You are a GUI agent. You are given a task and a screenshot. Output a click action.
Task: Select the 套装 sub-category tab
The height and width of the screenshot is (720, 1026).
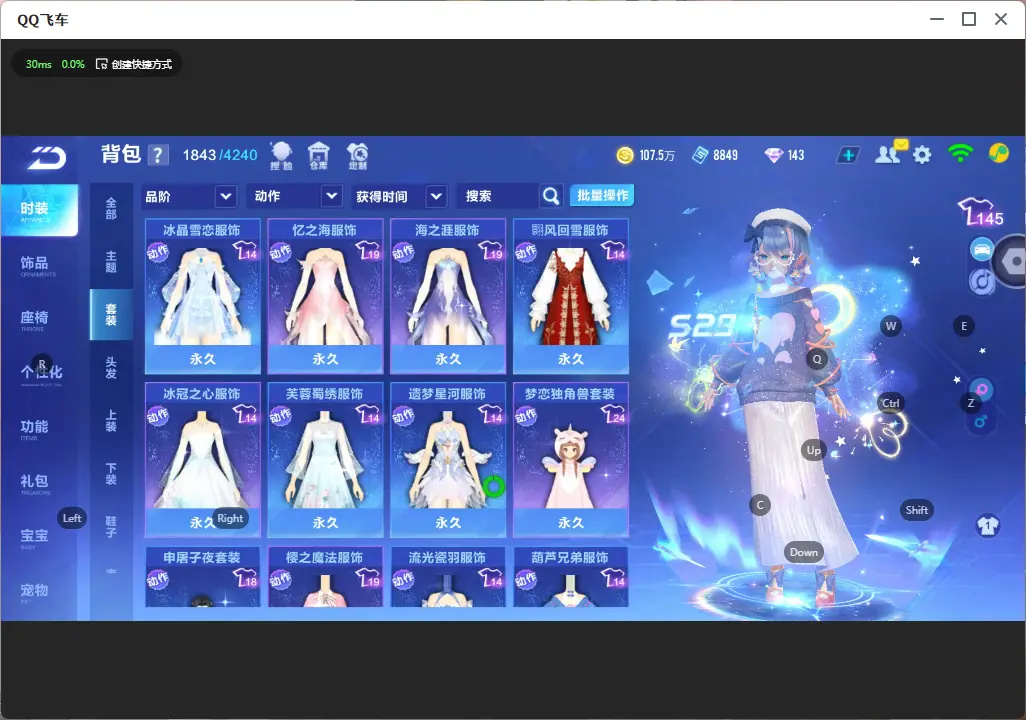111,315
